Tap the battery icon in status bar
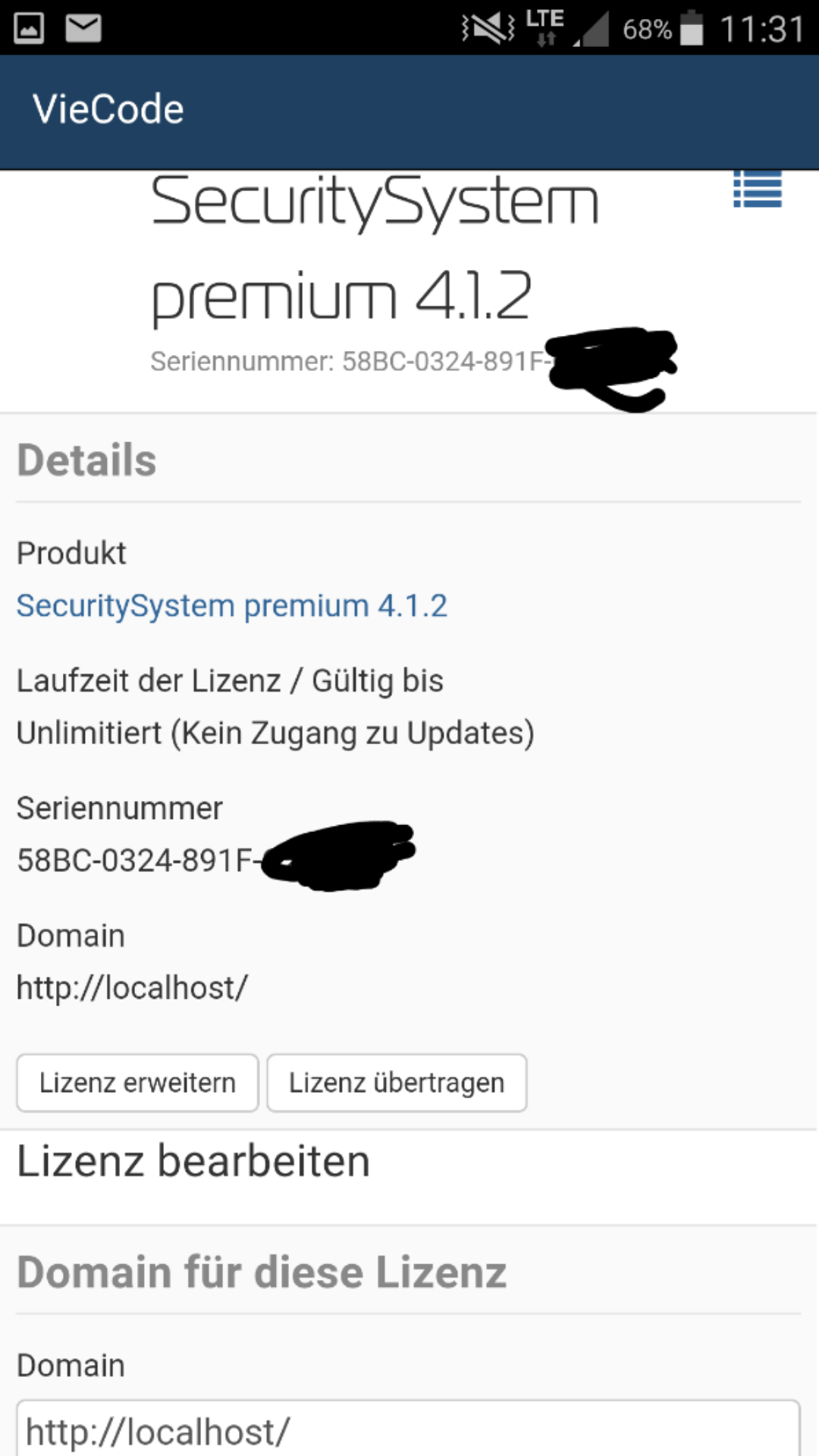819x1456 pixels. tap(692, 29)
